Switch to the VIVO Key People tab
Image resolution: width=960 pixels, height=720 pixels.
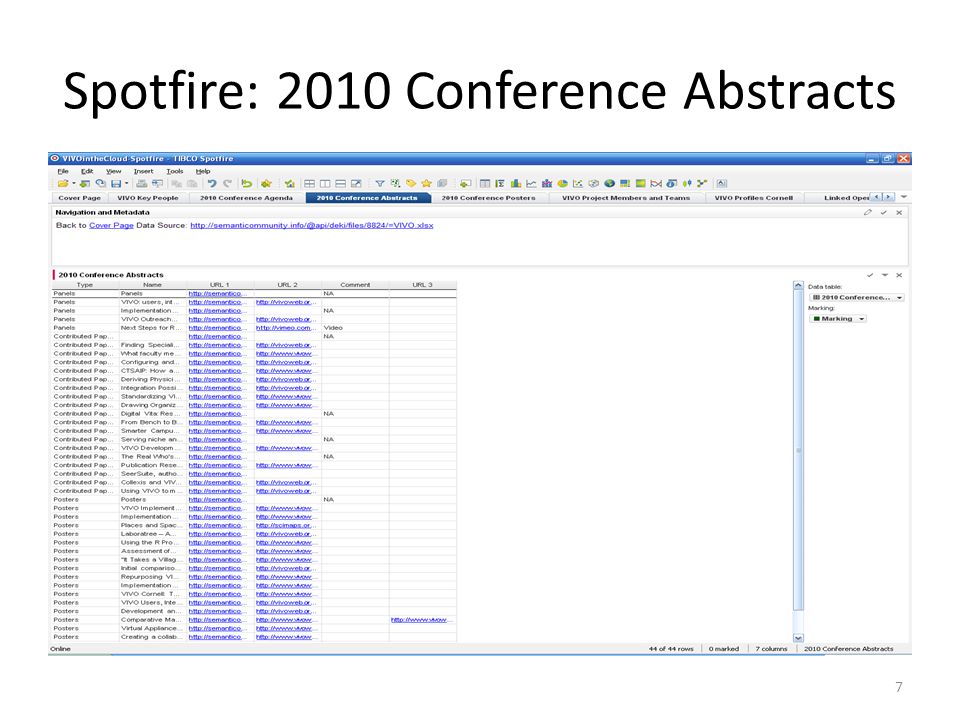(148, 198)
